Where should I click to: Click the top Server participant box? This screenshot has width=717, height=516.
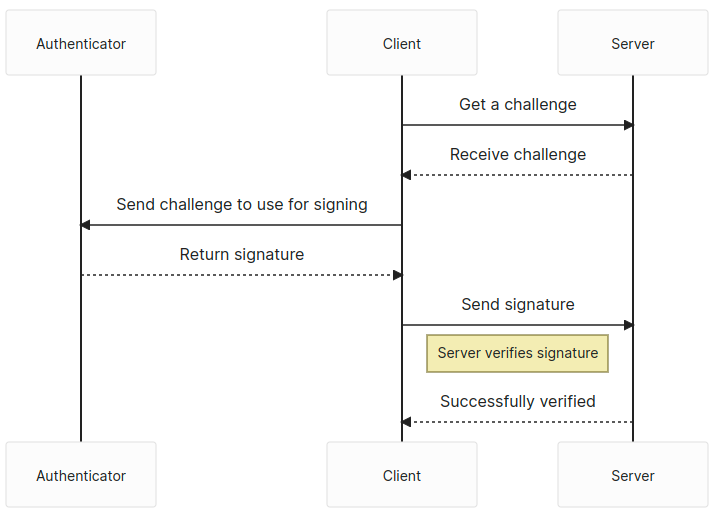click(633, 43)
